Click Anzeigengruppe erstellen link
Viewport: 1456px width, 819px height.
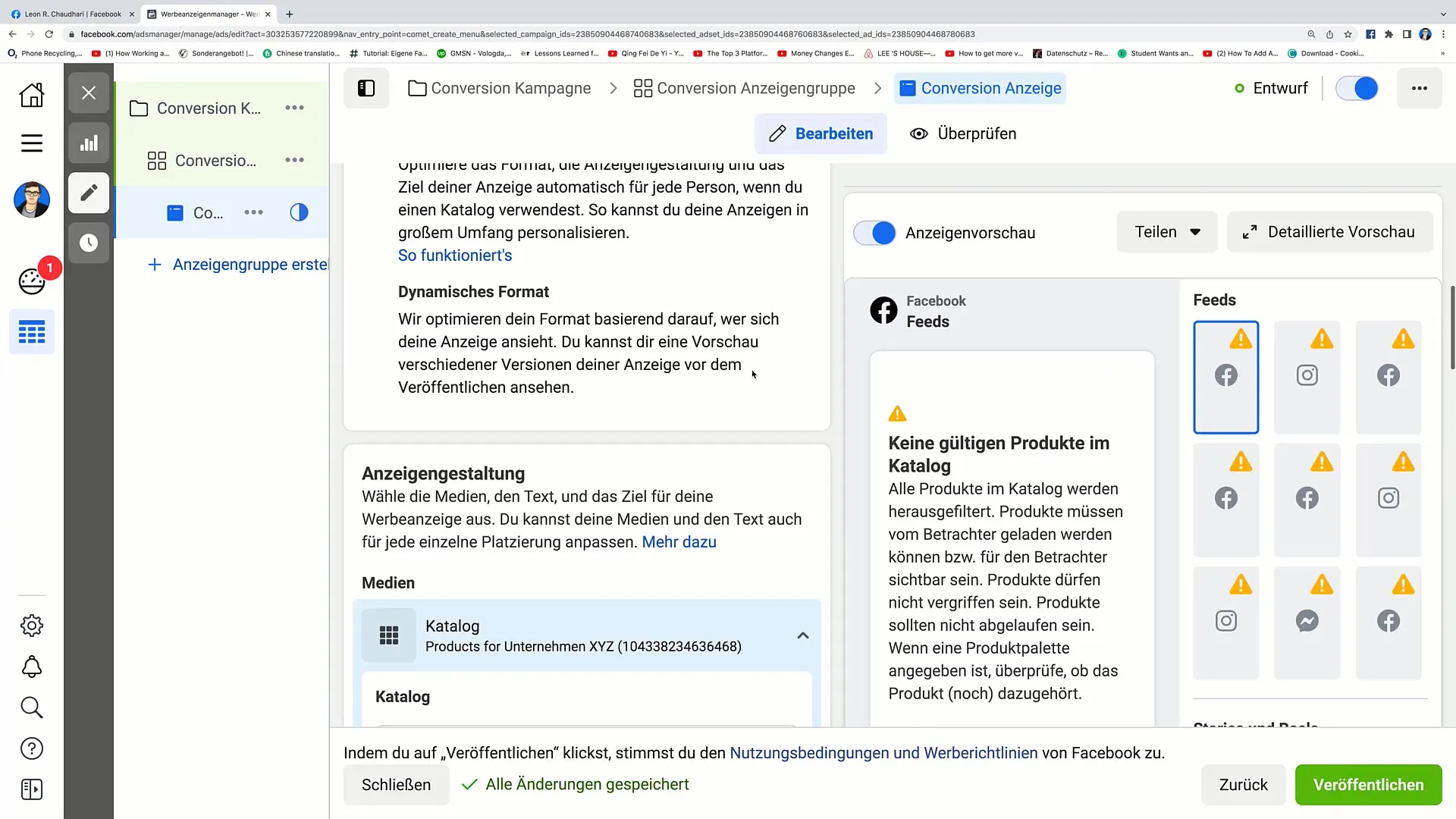point(238,265)
